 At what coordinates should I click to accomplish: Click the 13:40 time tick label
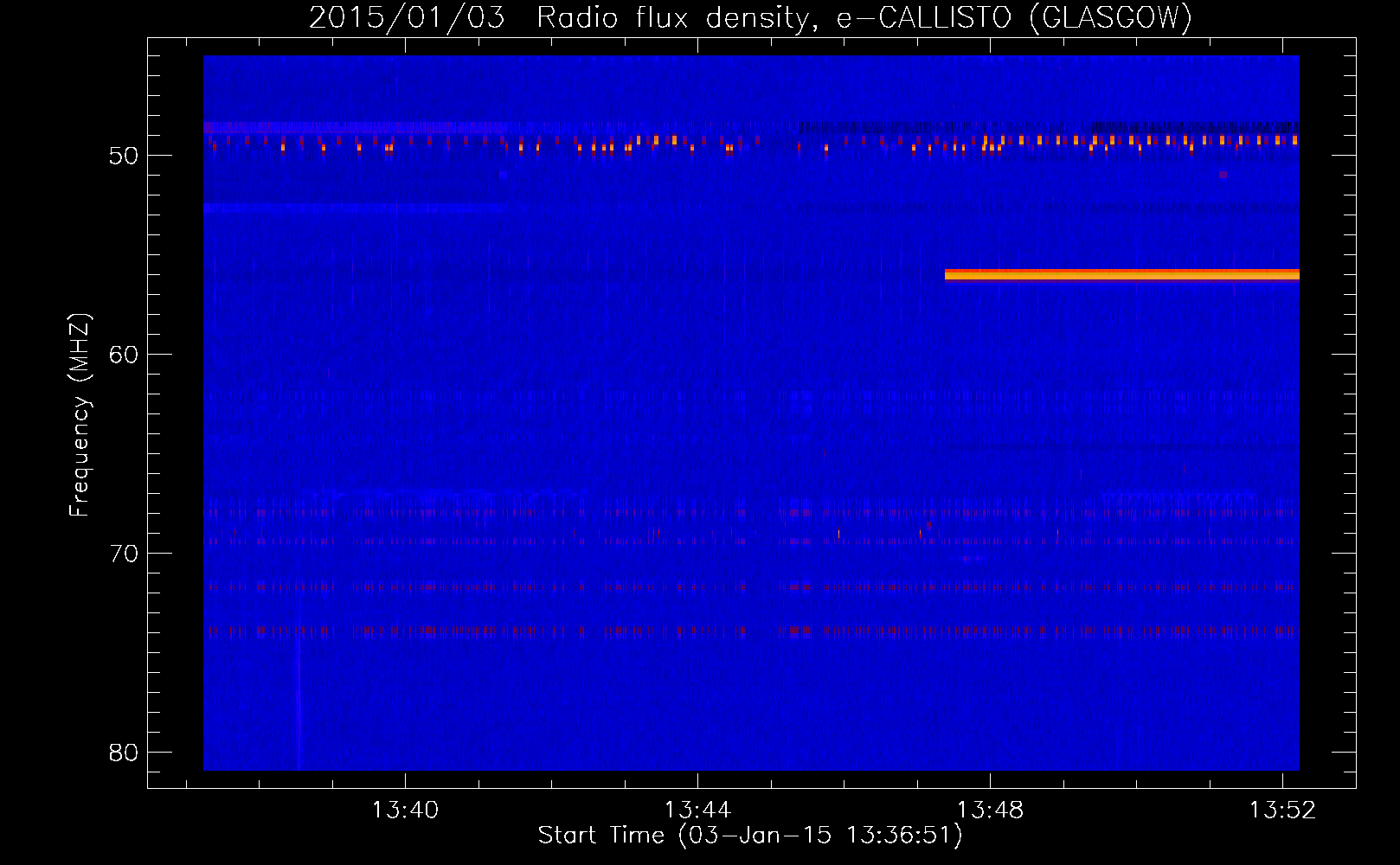click(405, 810)
